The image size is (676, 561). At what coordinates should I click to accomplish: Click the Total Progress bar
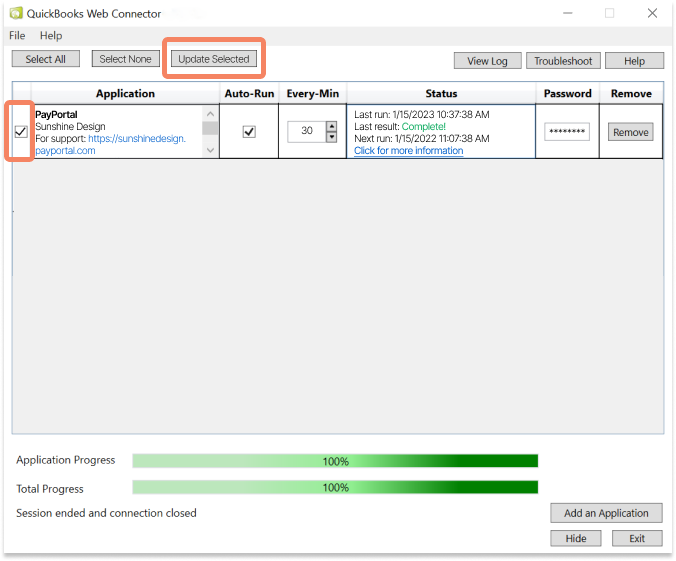[335, 487]
